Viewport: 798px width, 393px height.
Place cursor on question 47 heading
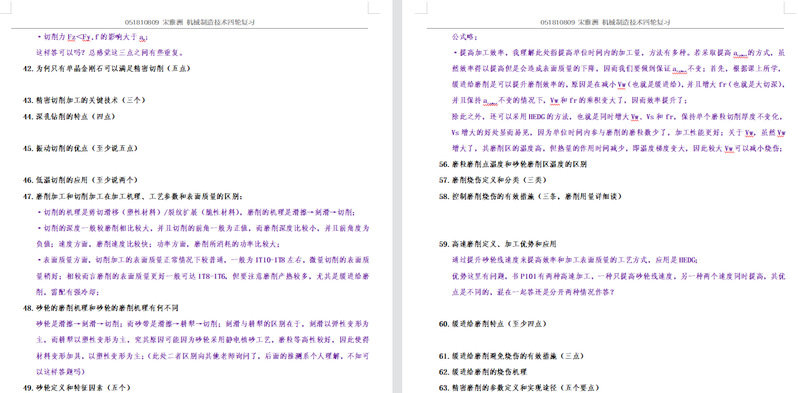point(133,196)
